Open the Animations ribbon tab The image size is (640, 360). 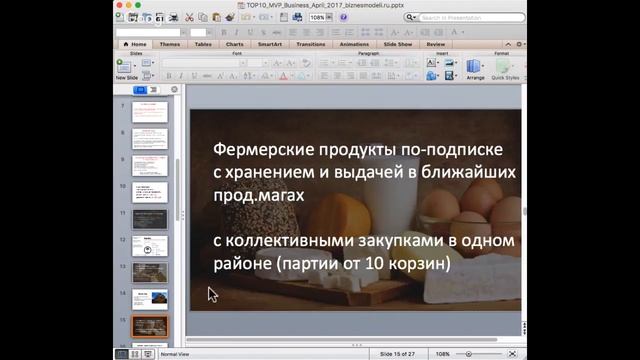[354, 44]
